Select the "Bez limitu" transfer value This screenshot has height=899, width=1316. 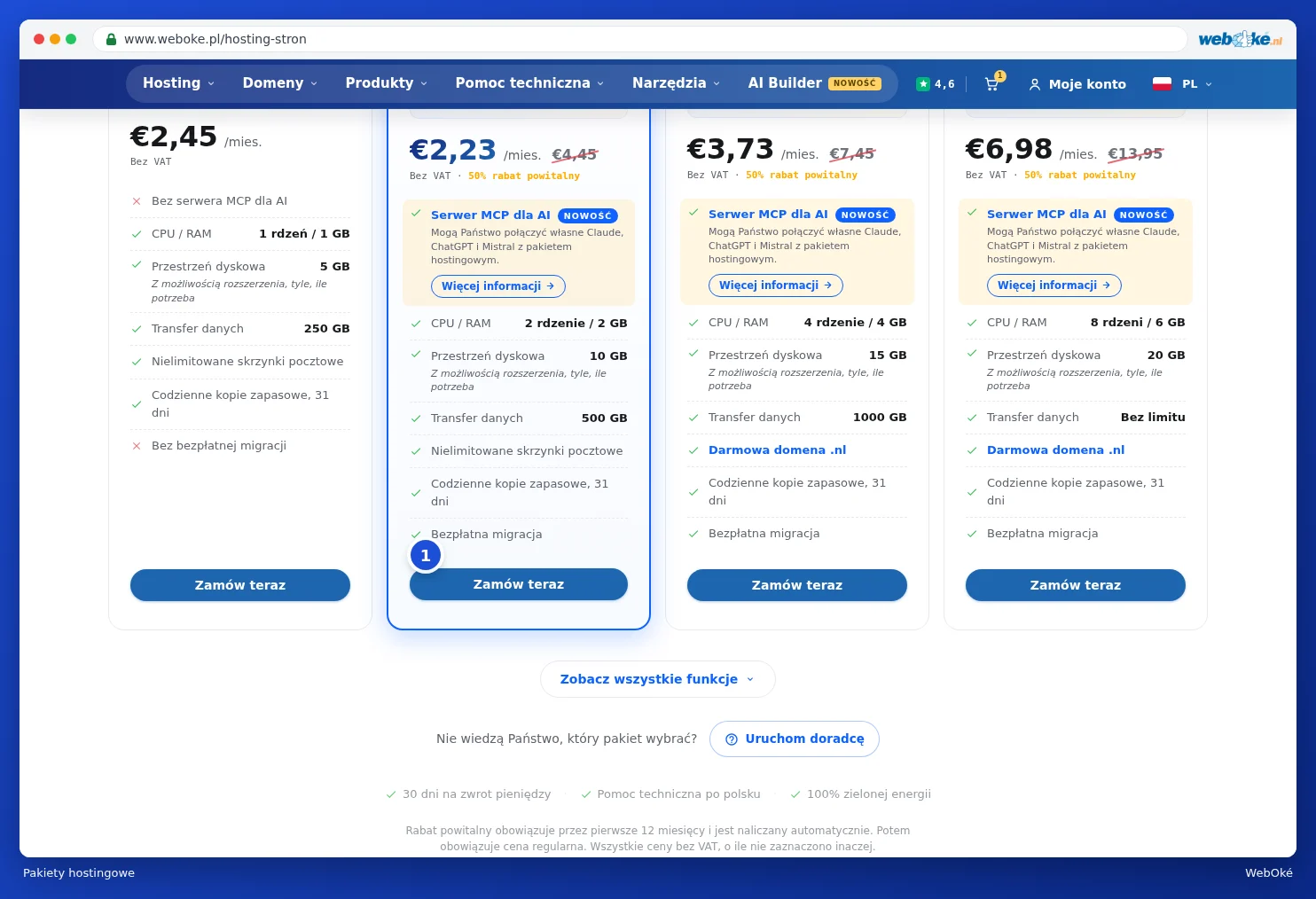point(1153,418)
